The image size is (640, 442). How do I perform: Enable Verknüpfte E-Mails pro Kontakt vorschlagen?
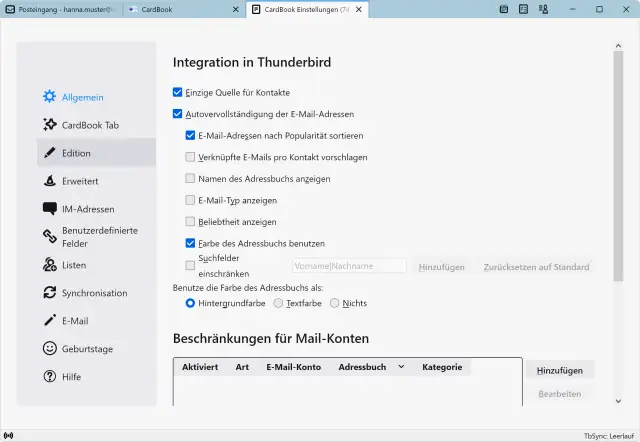click(x=190, y=157)
